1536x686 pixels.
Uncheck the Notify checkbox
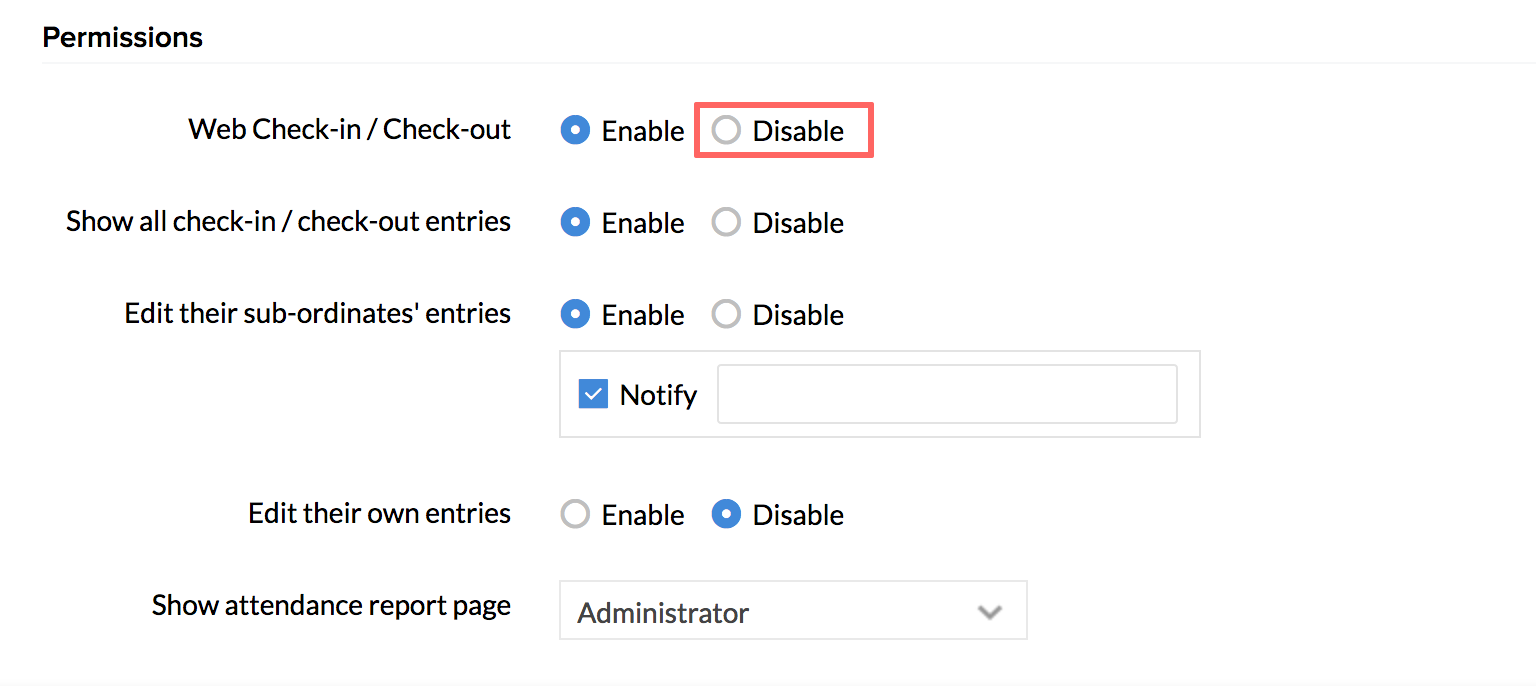click(x=593, y=395)
